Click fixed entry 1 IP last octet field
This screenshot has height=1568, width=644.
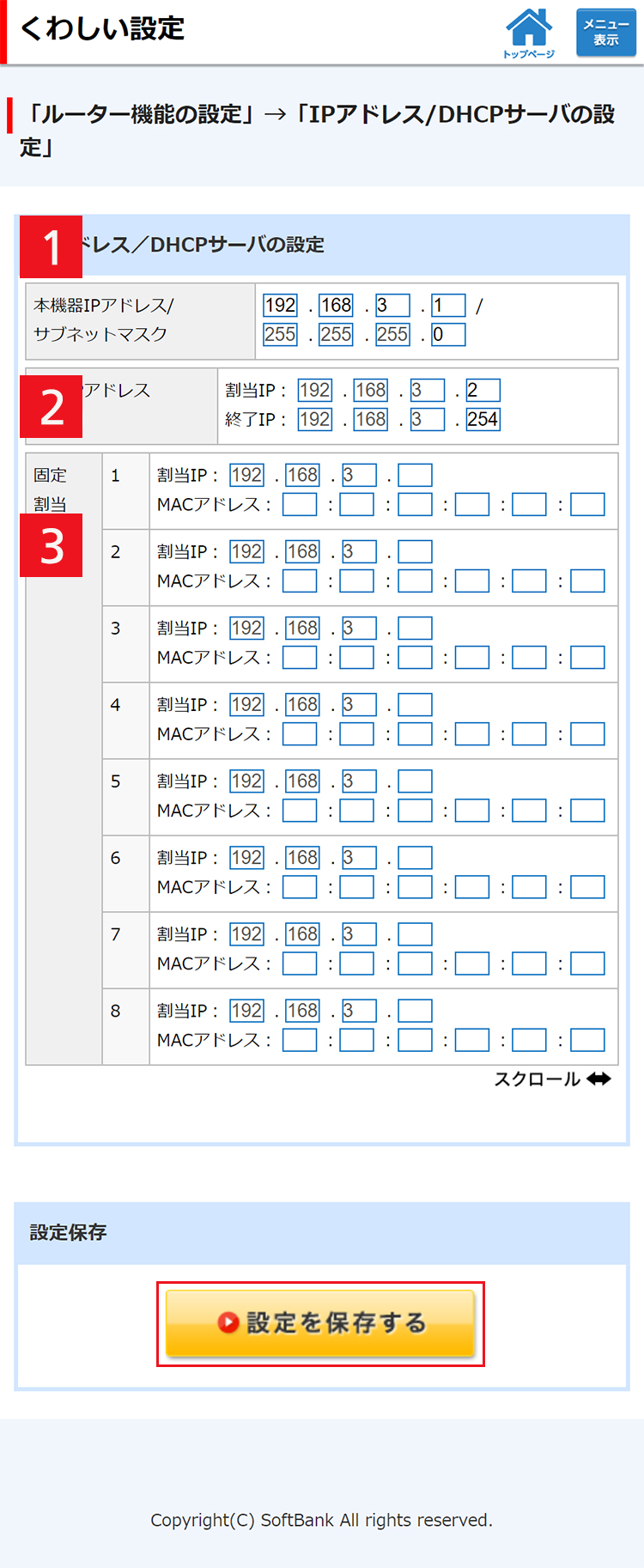point(415,475)
